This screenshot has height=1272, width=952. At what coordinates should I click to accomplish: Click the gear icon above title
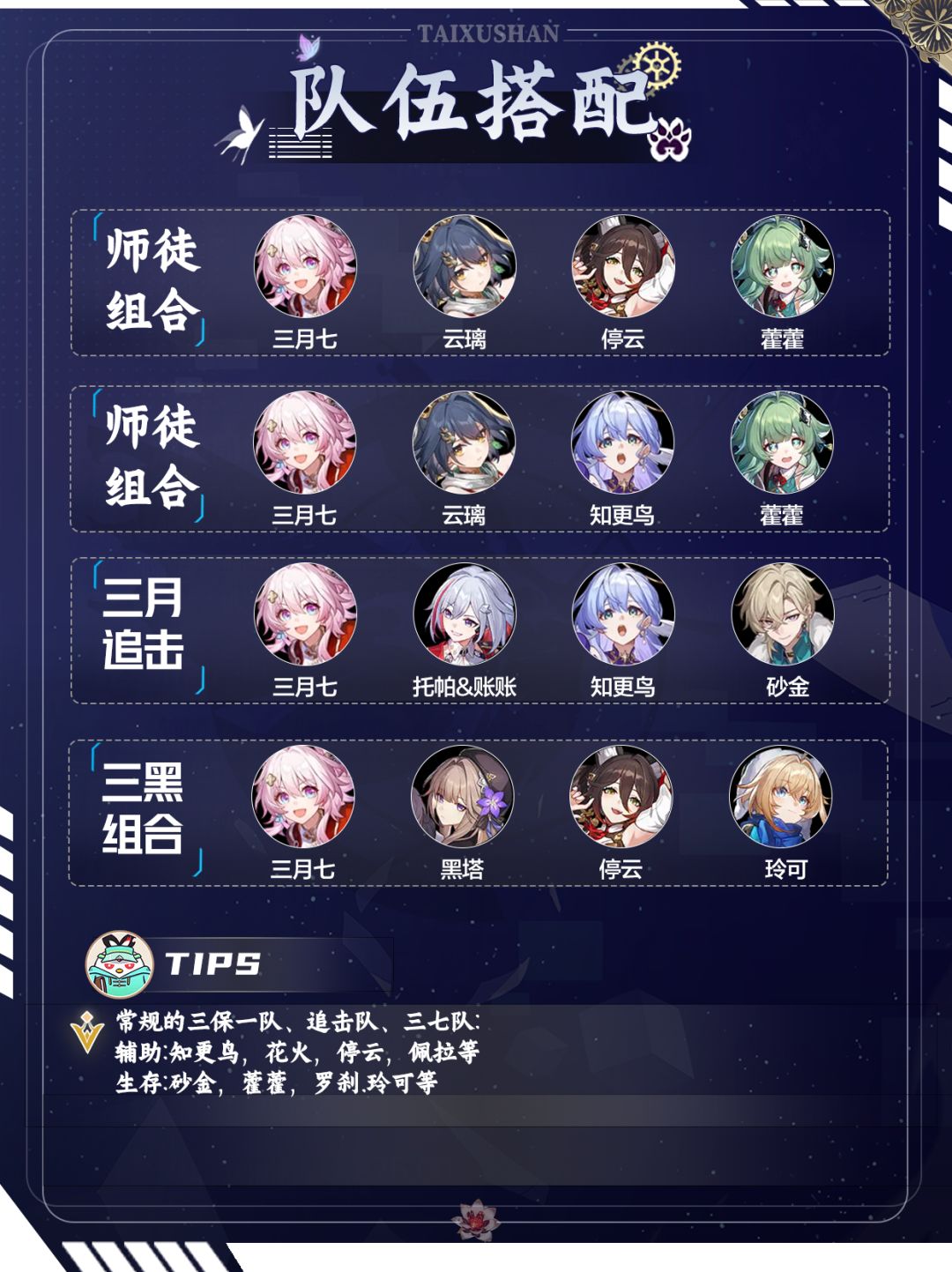click(657, 64)
